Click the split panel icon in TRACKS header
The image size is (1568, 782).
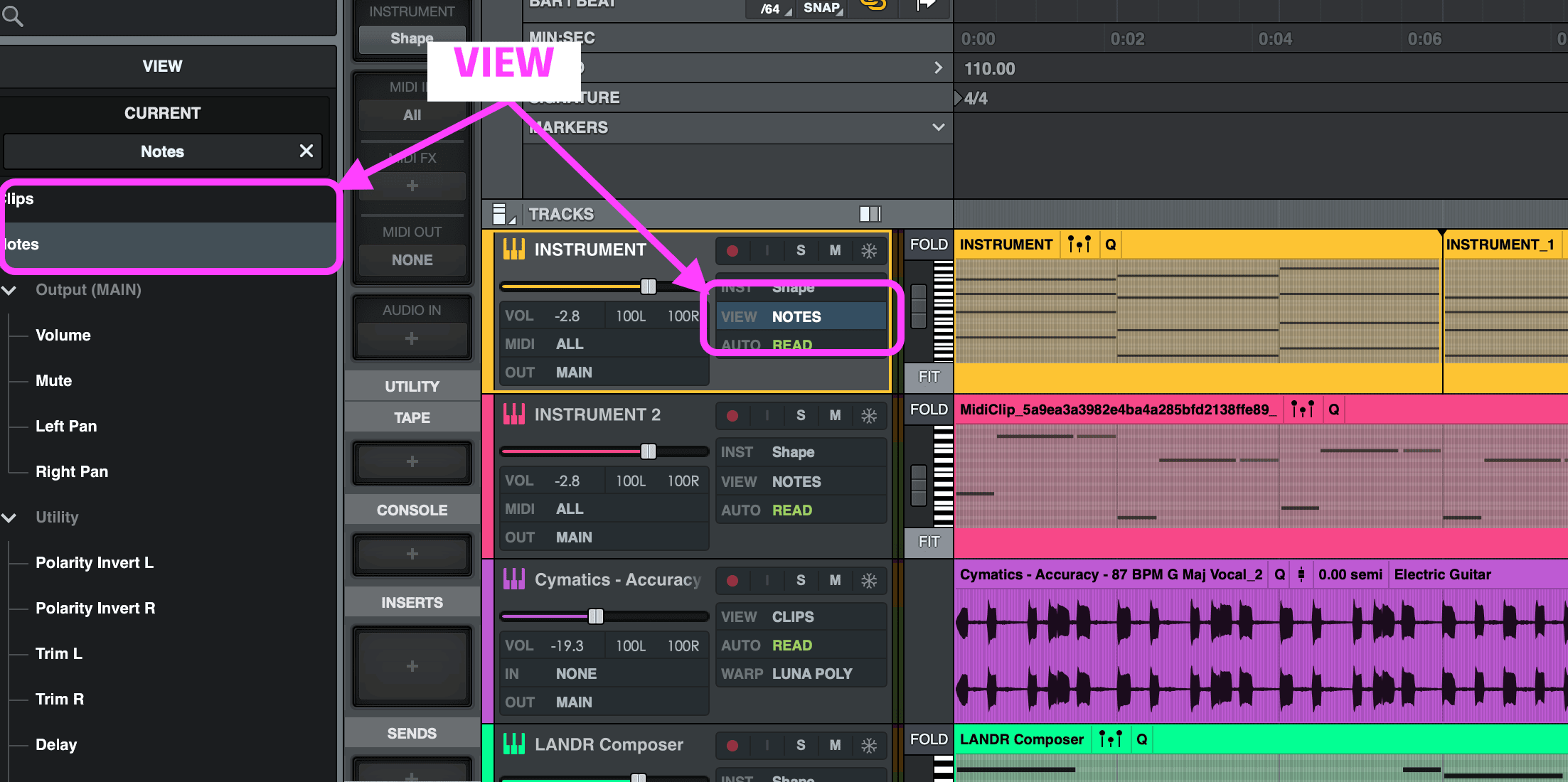tap(869, 214)
